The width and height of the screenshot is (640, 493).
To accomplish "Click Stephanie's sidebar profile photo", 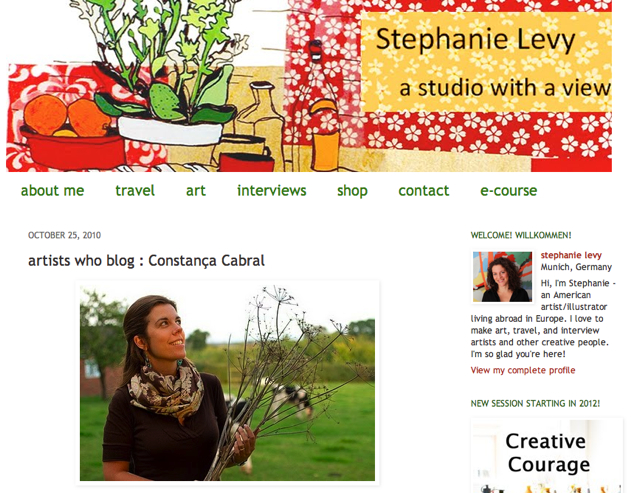I will click(x=502, y=277).
